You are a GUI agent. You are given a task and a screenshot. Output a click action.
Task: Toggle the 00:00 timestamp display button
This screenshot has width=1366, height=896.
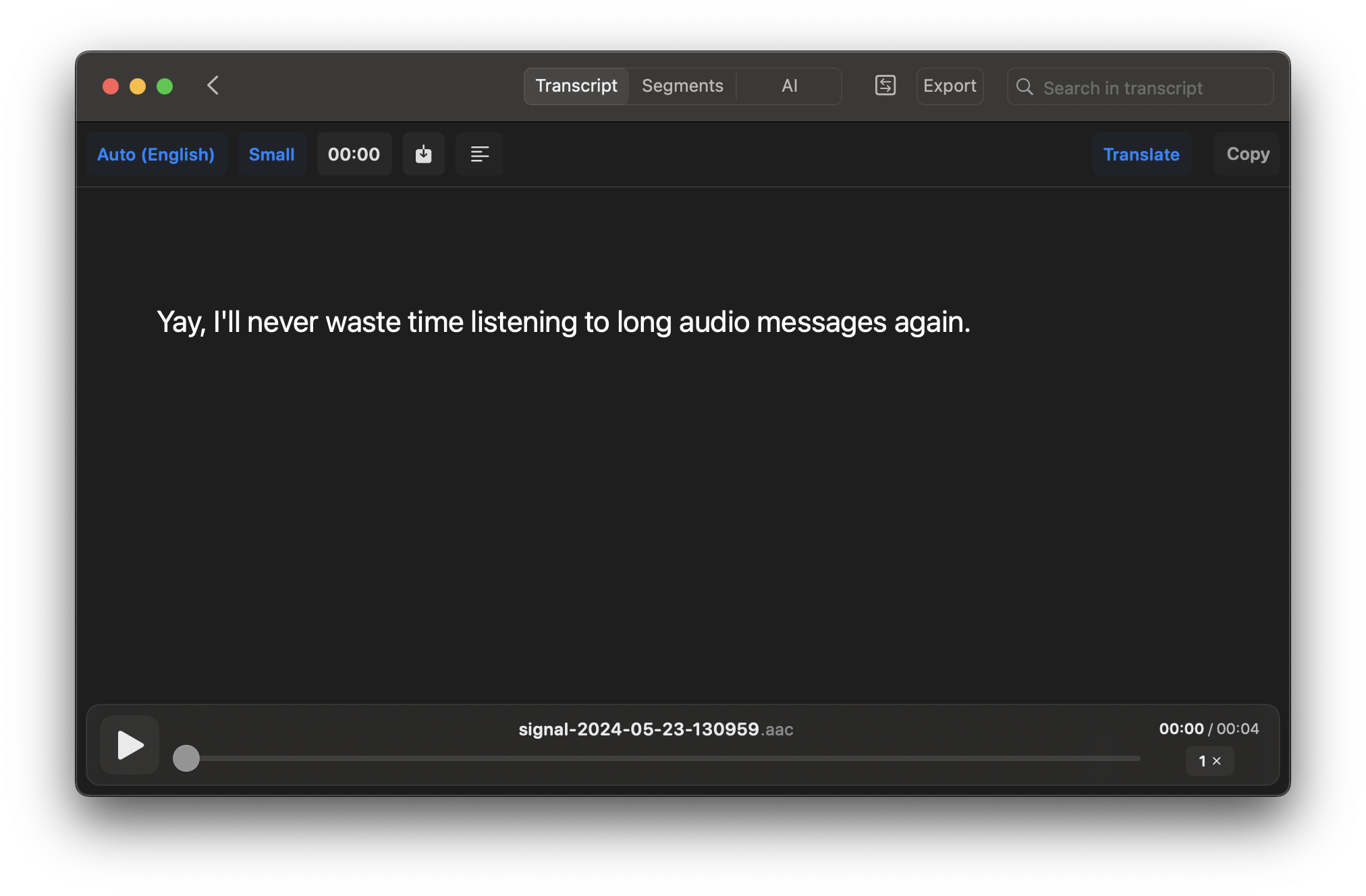pyautogui.click(x=354, y=155)
